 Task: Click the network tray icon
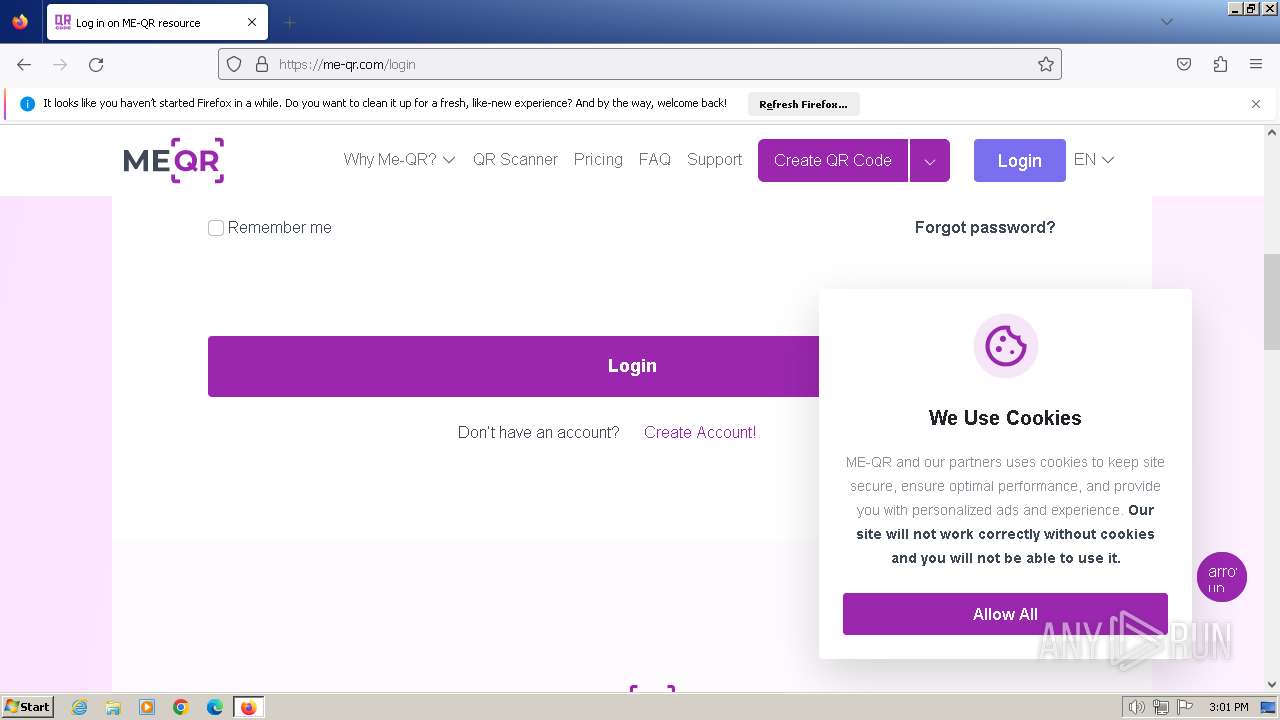tap(1161, 707)
